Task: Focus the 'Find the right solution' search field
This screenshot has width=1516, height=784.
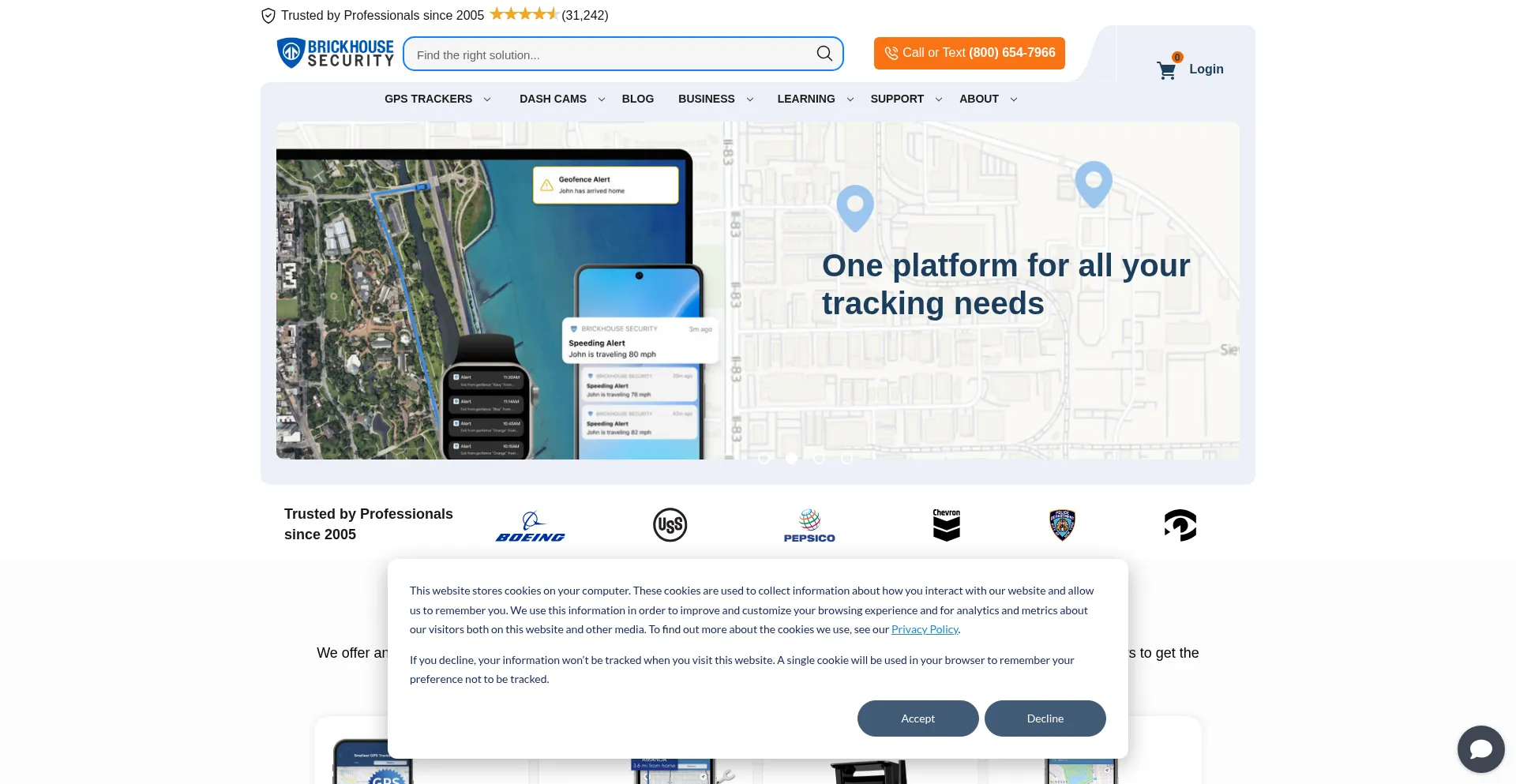Action: pyautogui.click(x=623, y=54)
